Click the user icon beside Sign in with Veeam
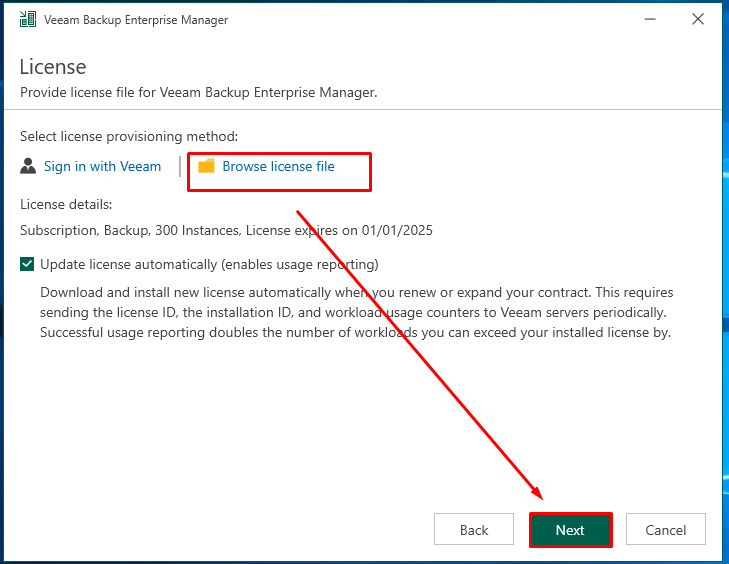Viewport: 729px width, 564px height. (x=28, y=166)
